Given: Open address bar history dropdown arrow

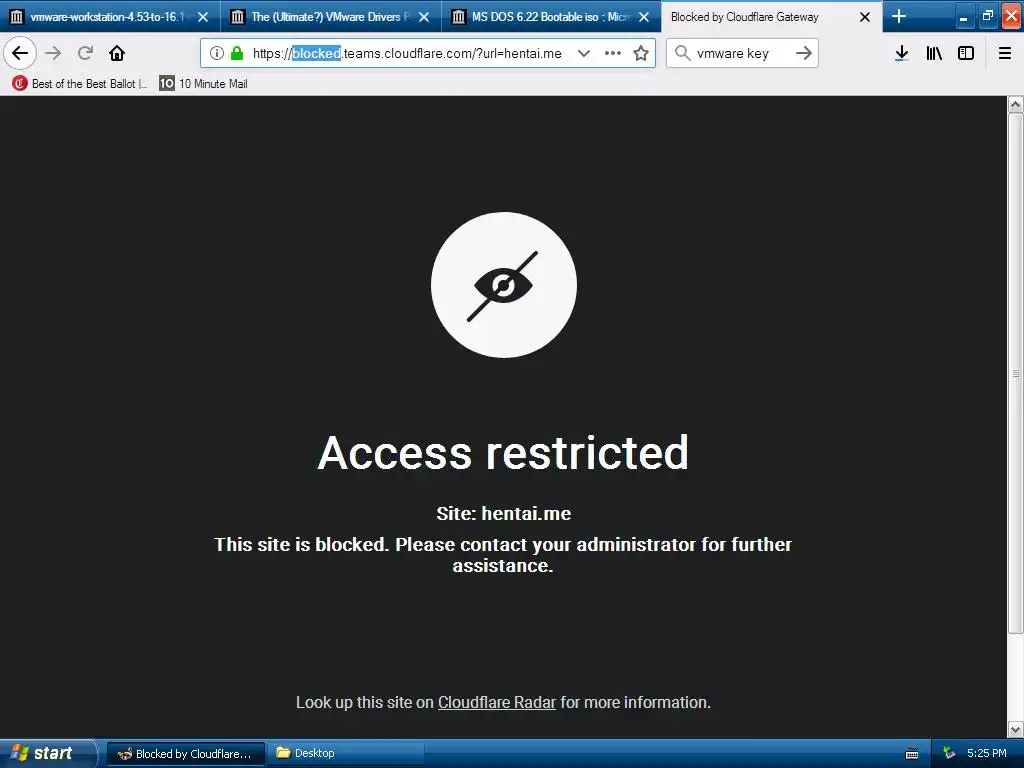Looking at the screenshot, I should click(584, 53).
